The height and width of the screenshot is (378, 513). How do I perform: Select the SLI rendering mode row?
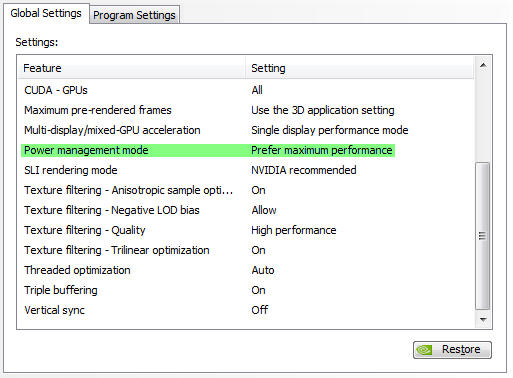coord(246,170)
